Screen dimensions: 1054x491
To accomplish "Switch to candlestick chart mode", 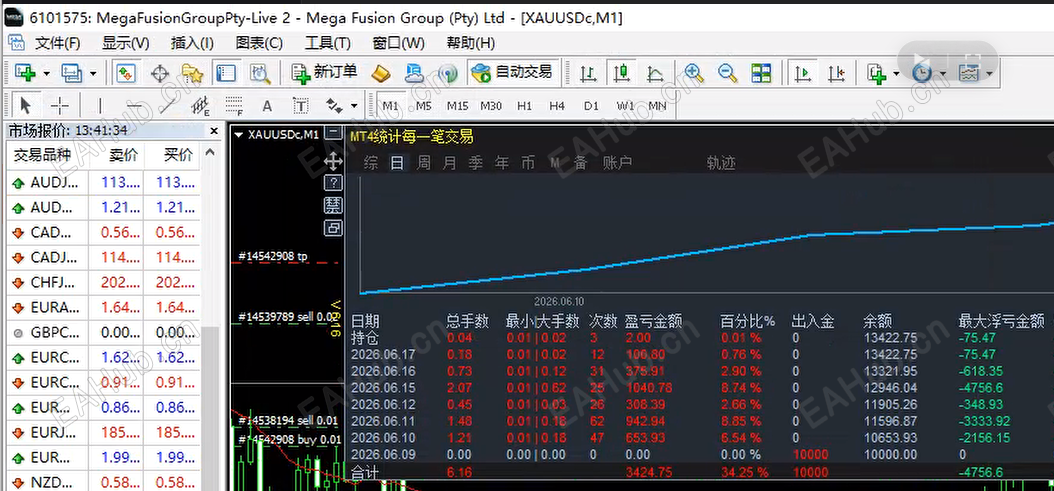I will (x=622, y=73).
